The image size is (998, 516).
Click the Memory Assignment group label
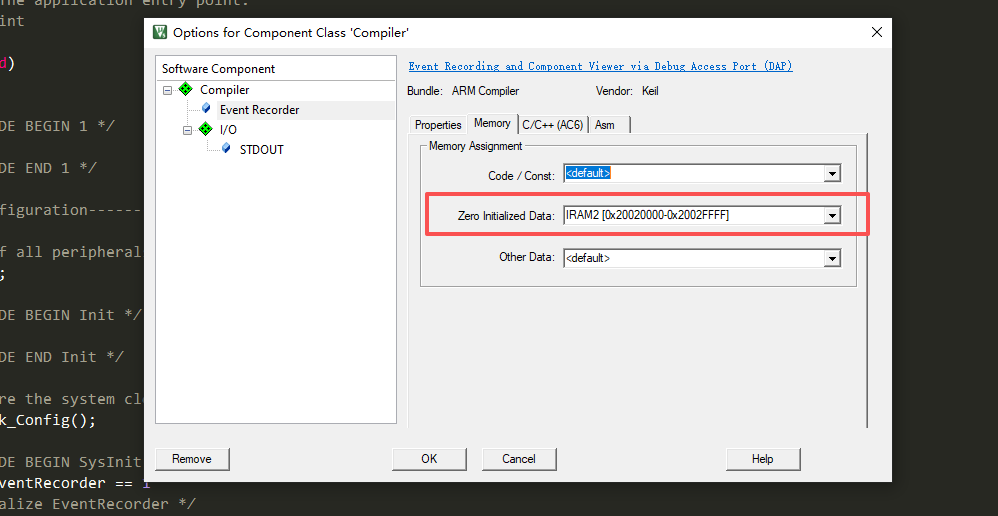point(475,146)
